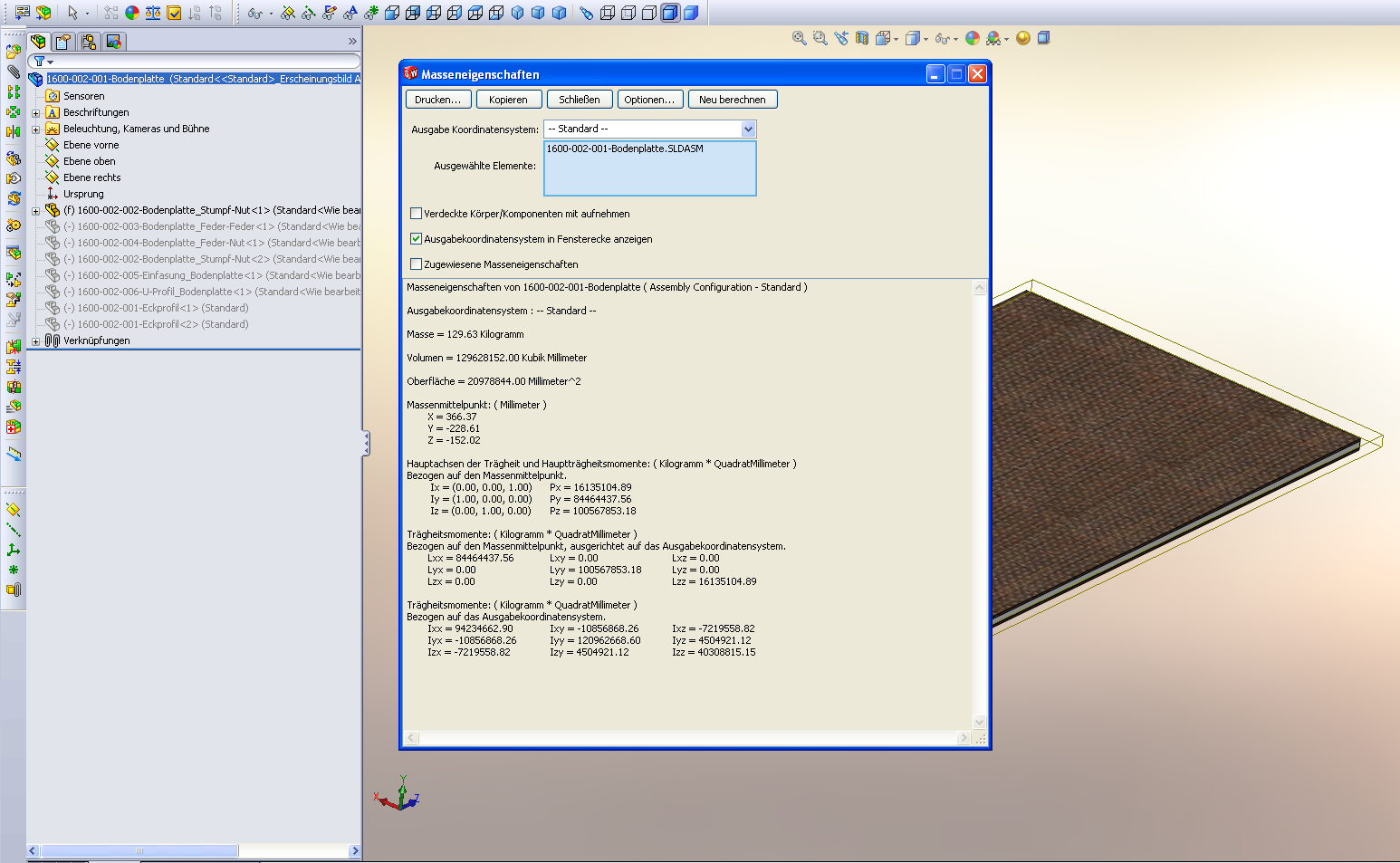Select the shaded with edges display icon
This screenshot has height=863, width=1400.
pyautogui.click(x=669, y=13)
